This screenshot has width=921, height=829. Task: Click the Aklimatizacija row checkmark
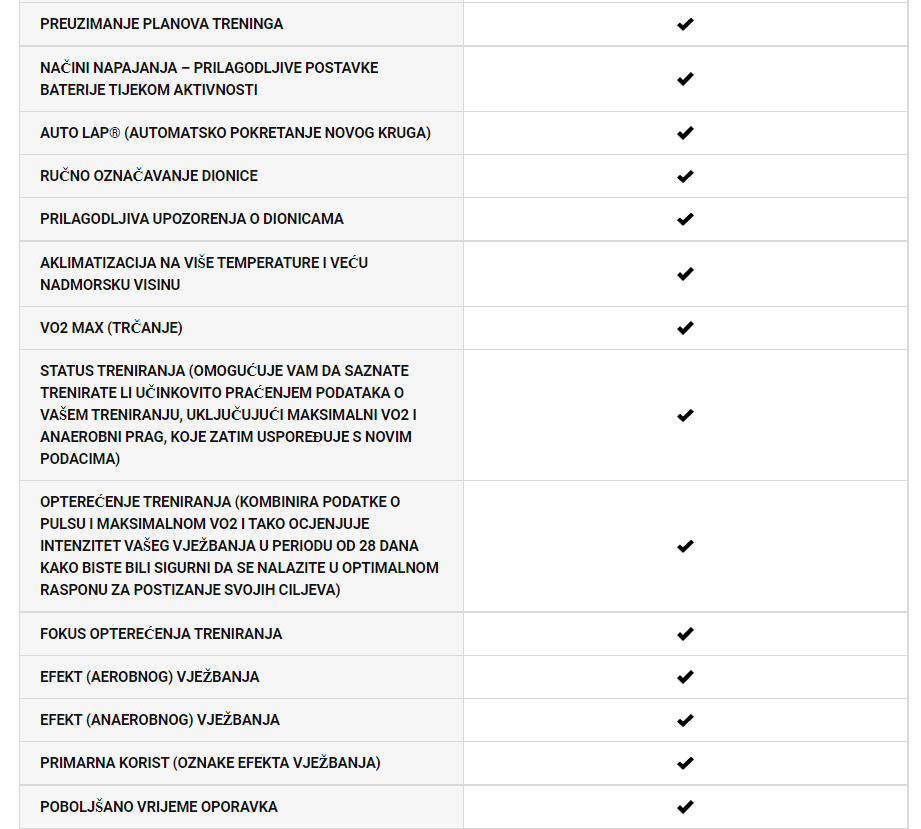point(685,274)
